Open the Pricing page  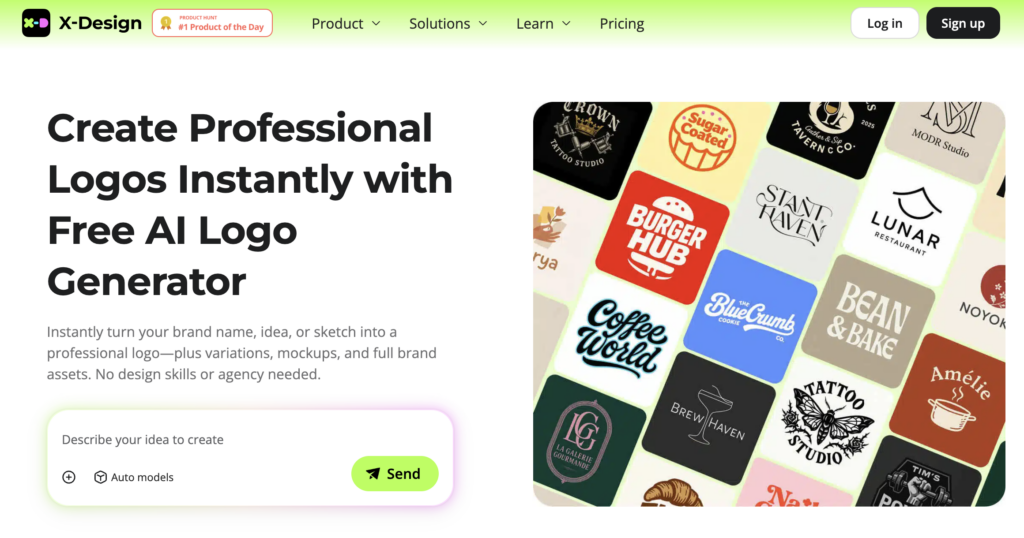pos(622,24)
